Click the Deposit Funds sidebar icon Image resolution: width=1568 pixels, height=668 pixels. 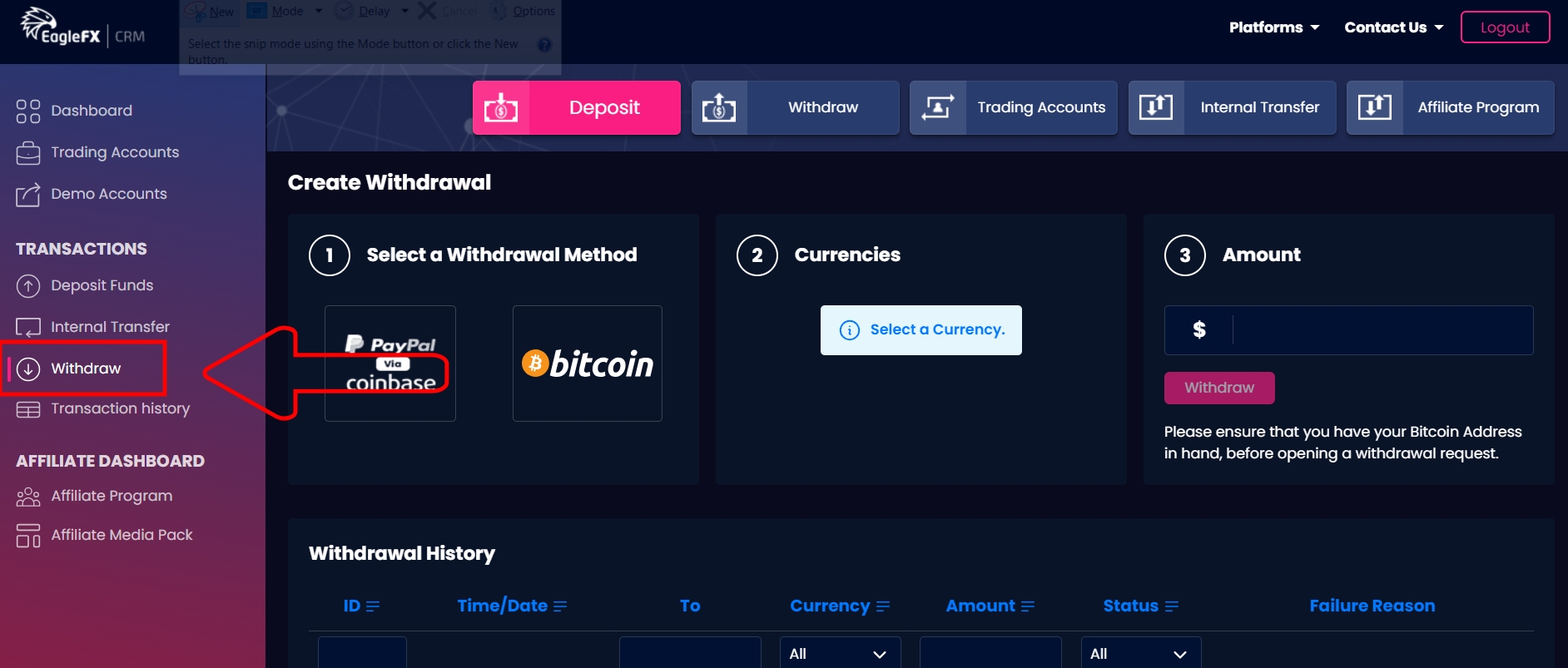click(x=28, y=285)
